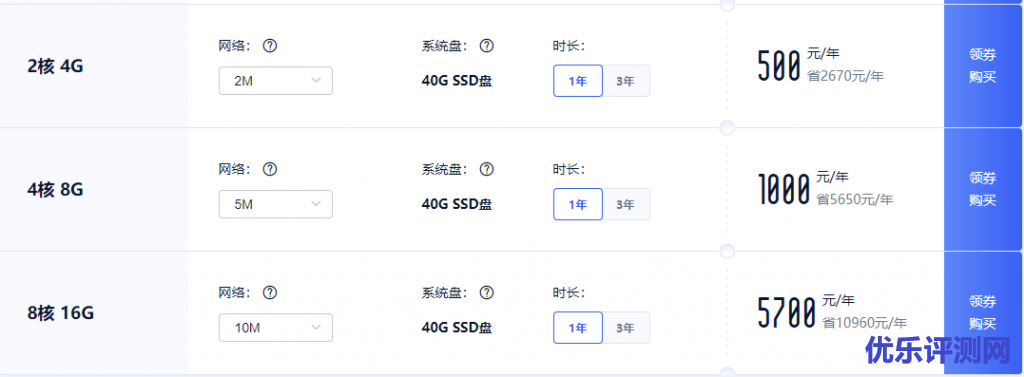Expand the 5M network bandwidth dropdown
The image size is (1024, 377).
pos(276,205)
